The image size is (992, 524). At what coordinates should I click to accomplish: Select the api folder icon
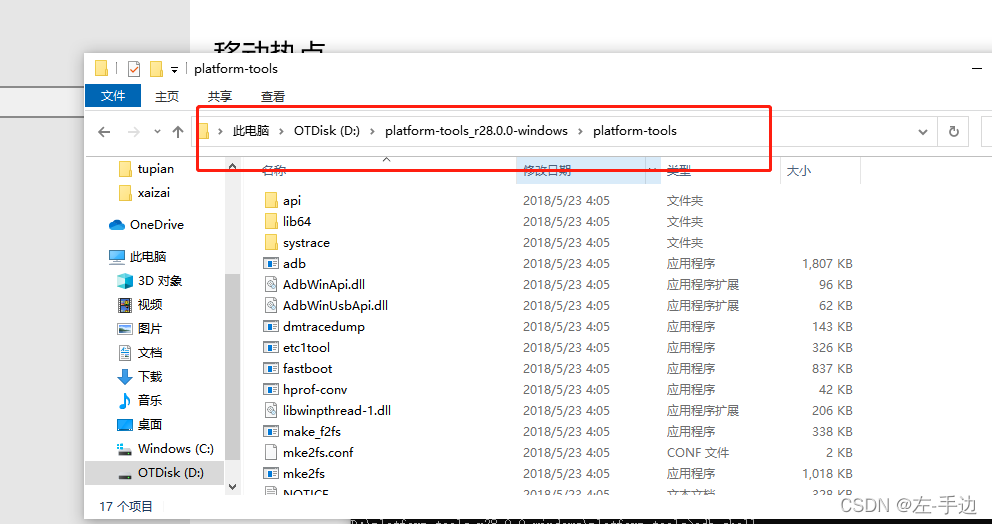click(271, 201)
